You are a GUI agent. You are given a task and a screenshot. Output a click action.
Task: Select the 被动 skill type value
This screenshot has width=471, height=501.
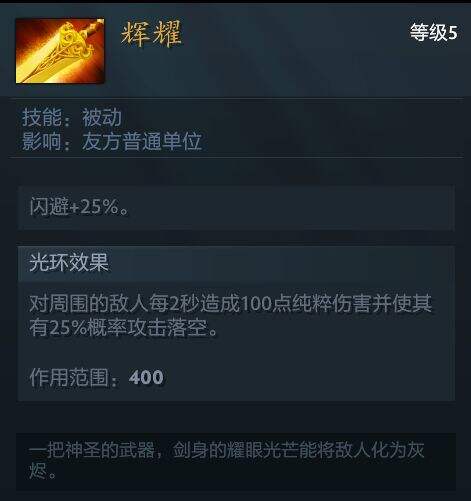102,117
